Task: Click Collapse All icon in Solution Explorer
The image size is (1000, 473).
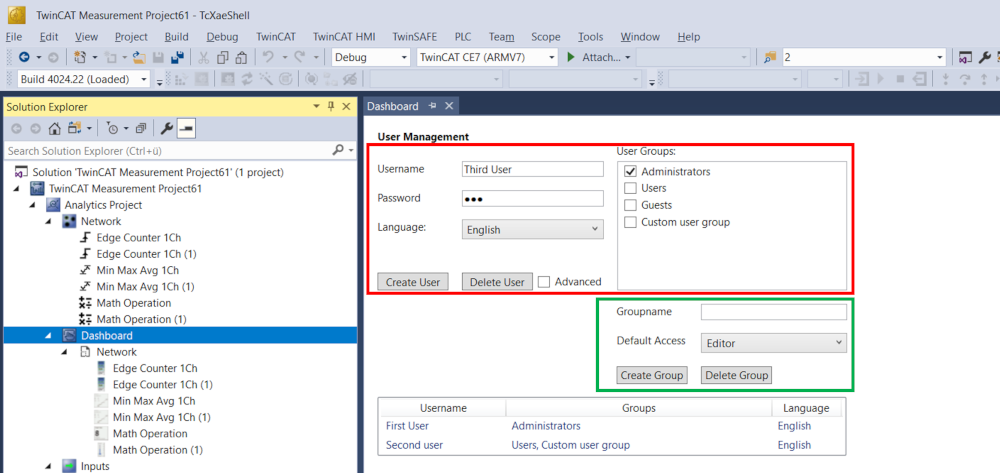Action: tap(141, 128)
